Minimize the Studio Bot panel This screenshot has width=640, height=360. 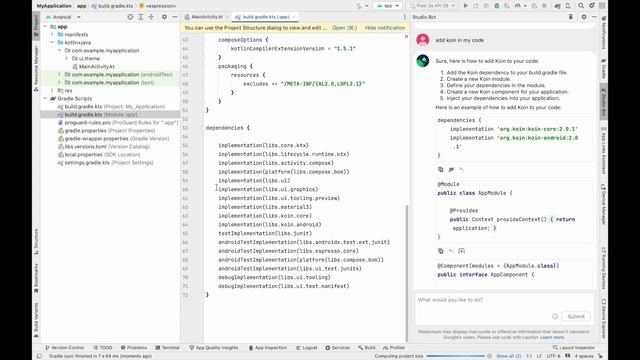594,17
